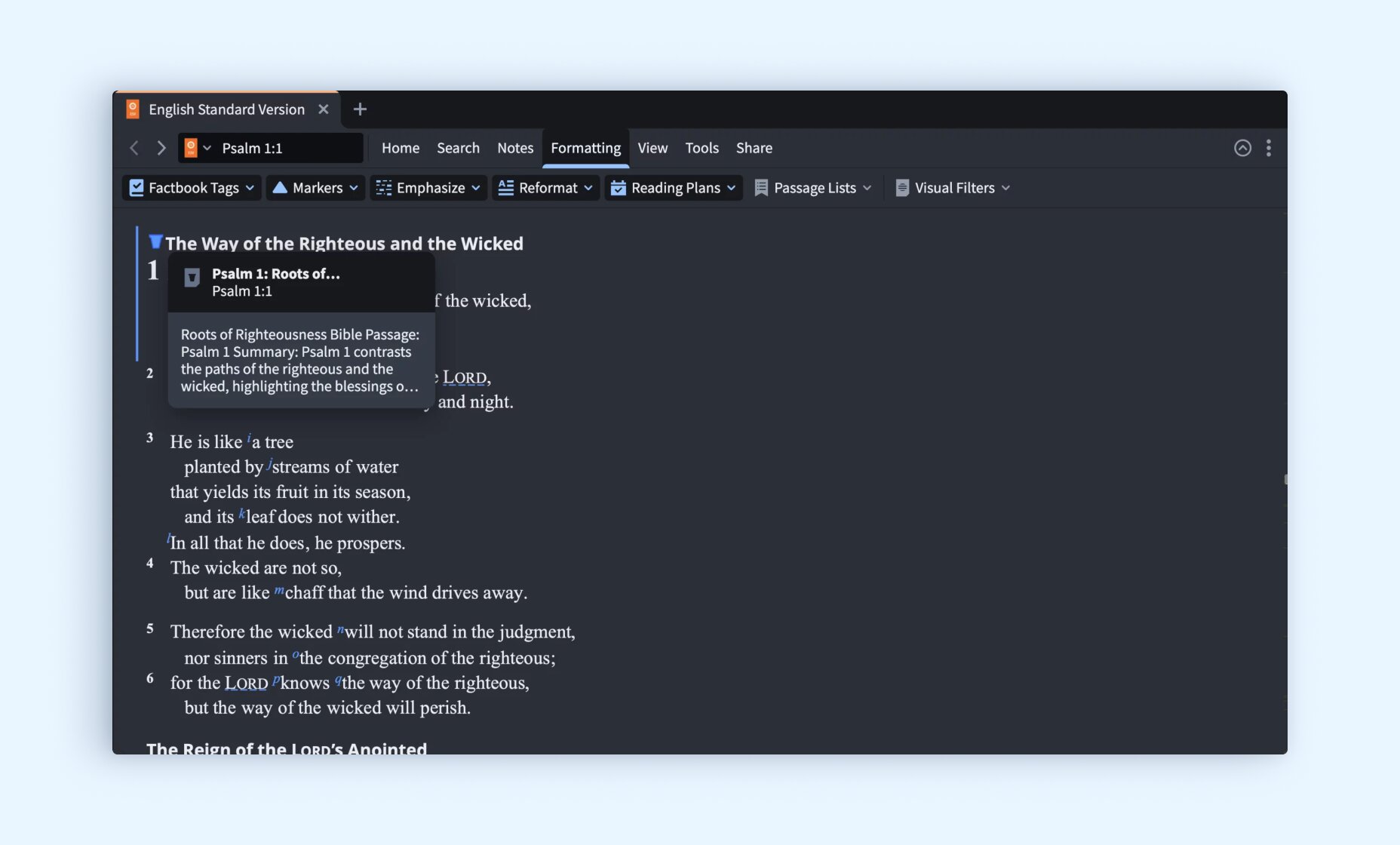Viewport: 1400px width, 845px height.
Task: Click the large chapter number 1
Action: (x=153, y=271)
